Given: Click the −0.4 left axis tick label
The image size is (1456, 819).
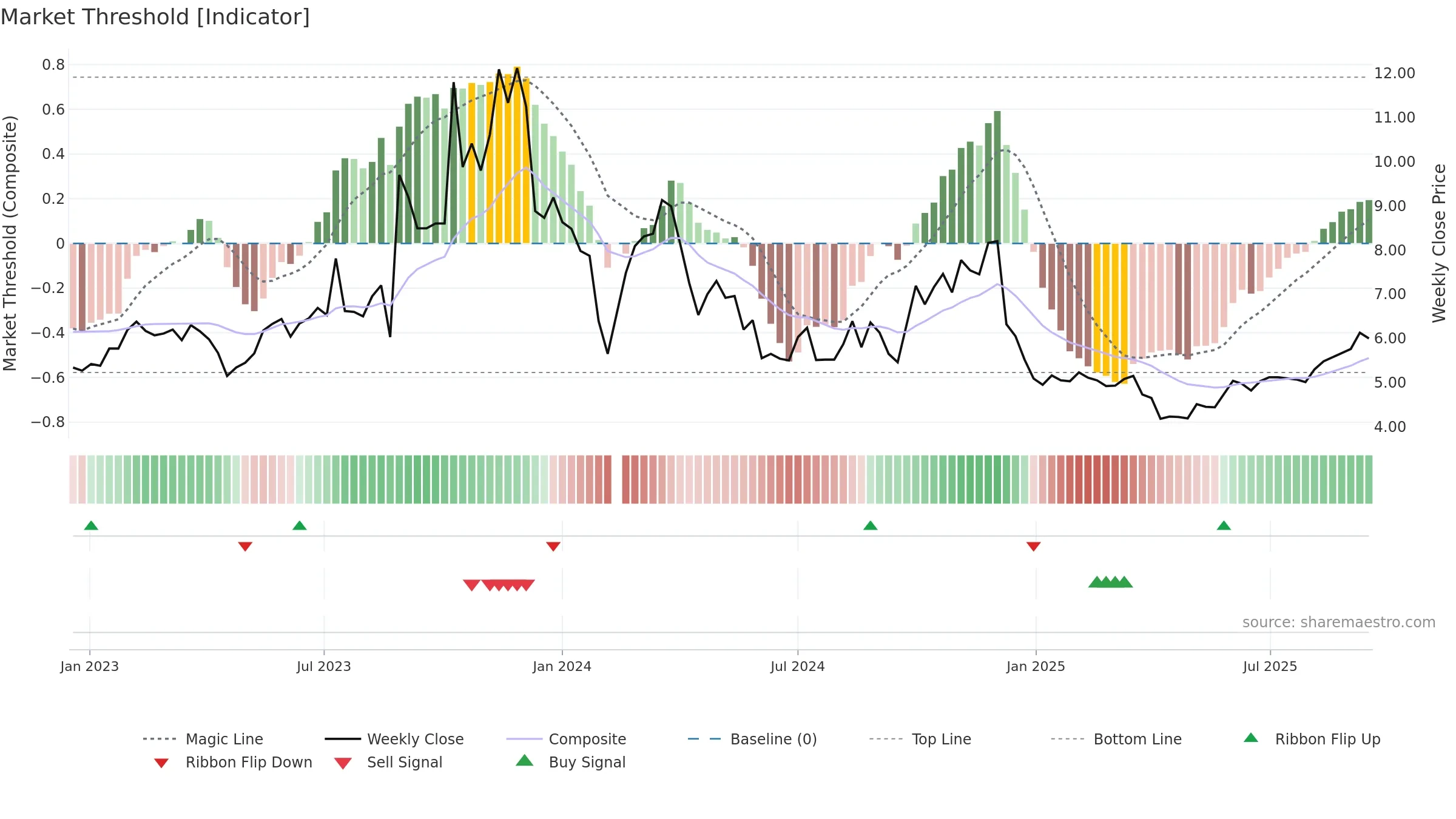Looking at the screenshot, I should pos(48,332).
